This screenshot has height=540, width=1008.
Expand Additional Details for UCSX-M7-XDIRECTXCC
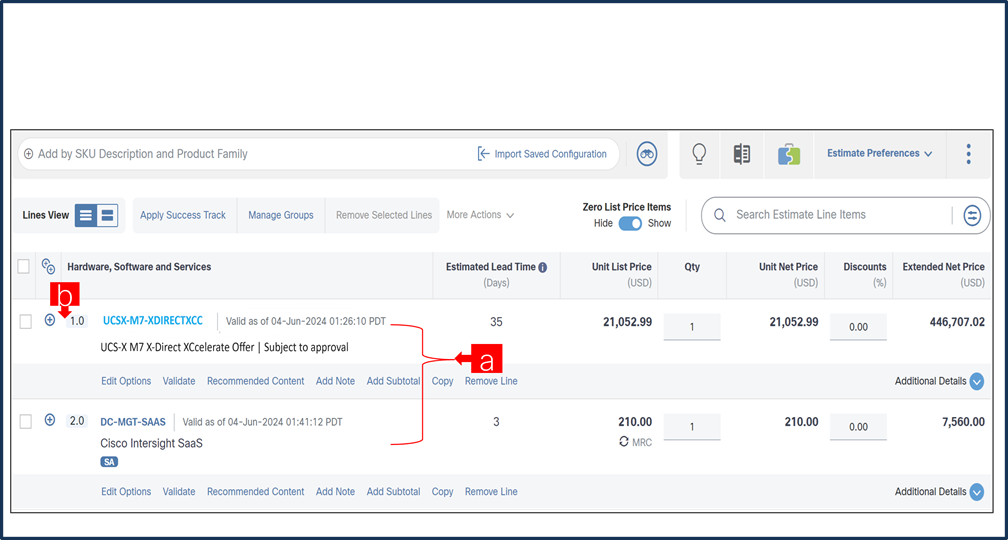[x=976, y=382]
